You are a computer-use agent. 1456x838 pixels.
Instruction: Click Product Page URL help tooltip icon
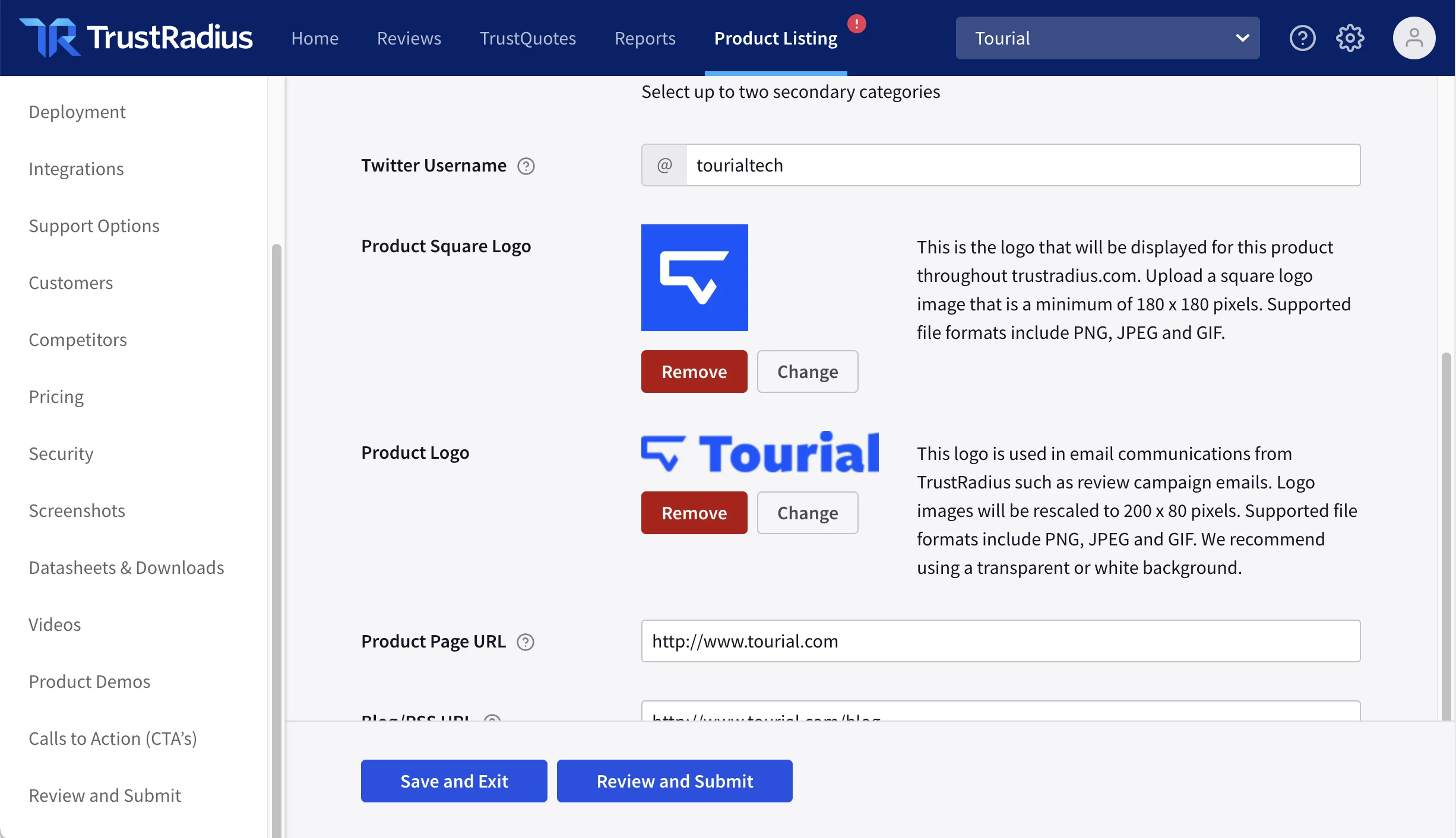tap(526, 642)
